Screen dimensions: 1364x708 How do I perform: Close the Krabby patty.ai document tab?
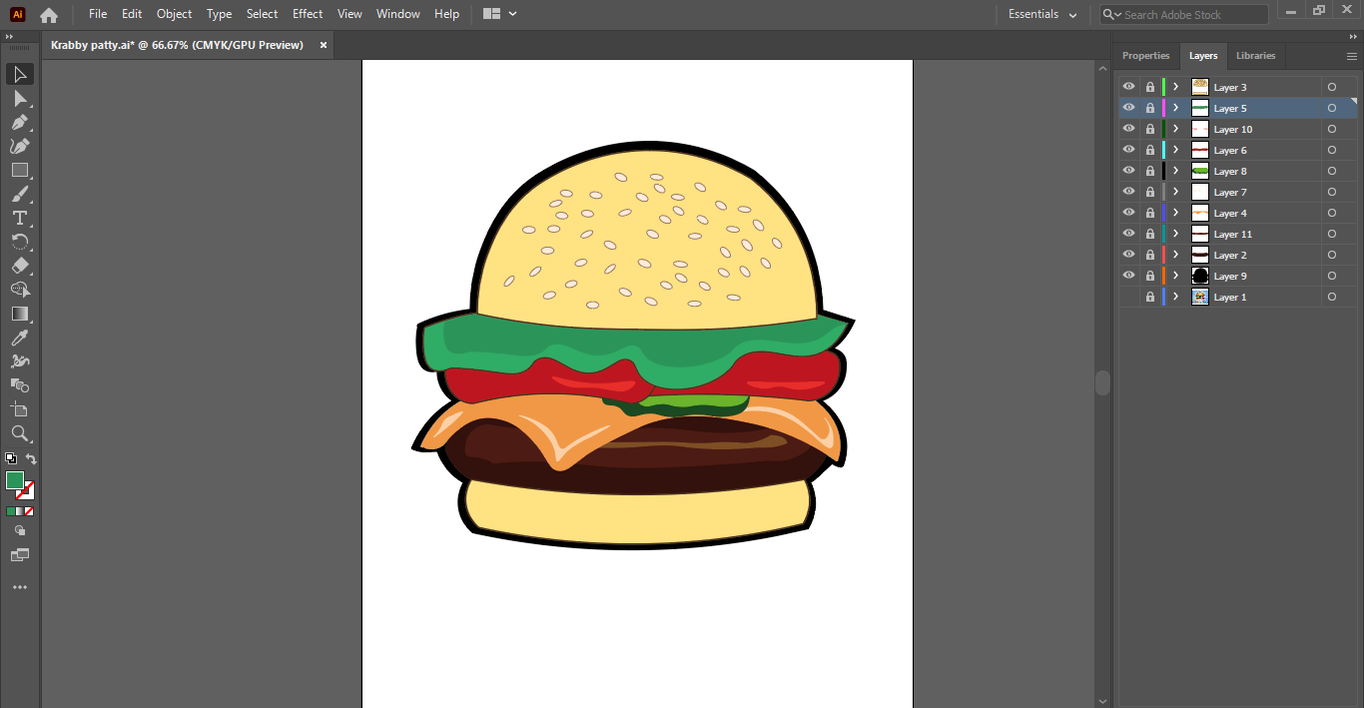point(323,45)
